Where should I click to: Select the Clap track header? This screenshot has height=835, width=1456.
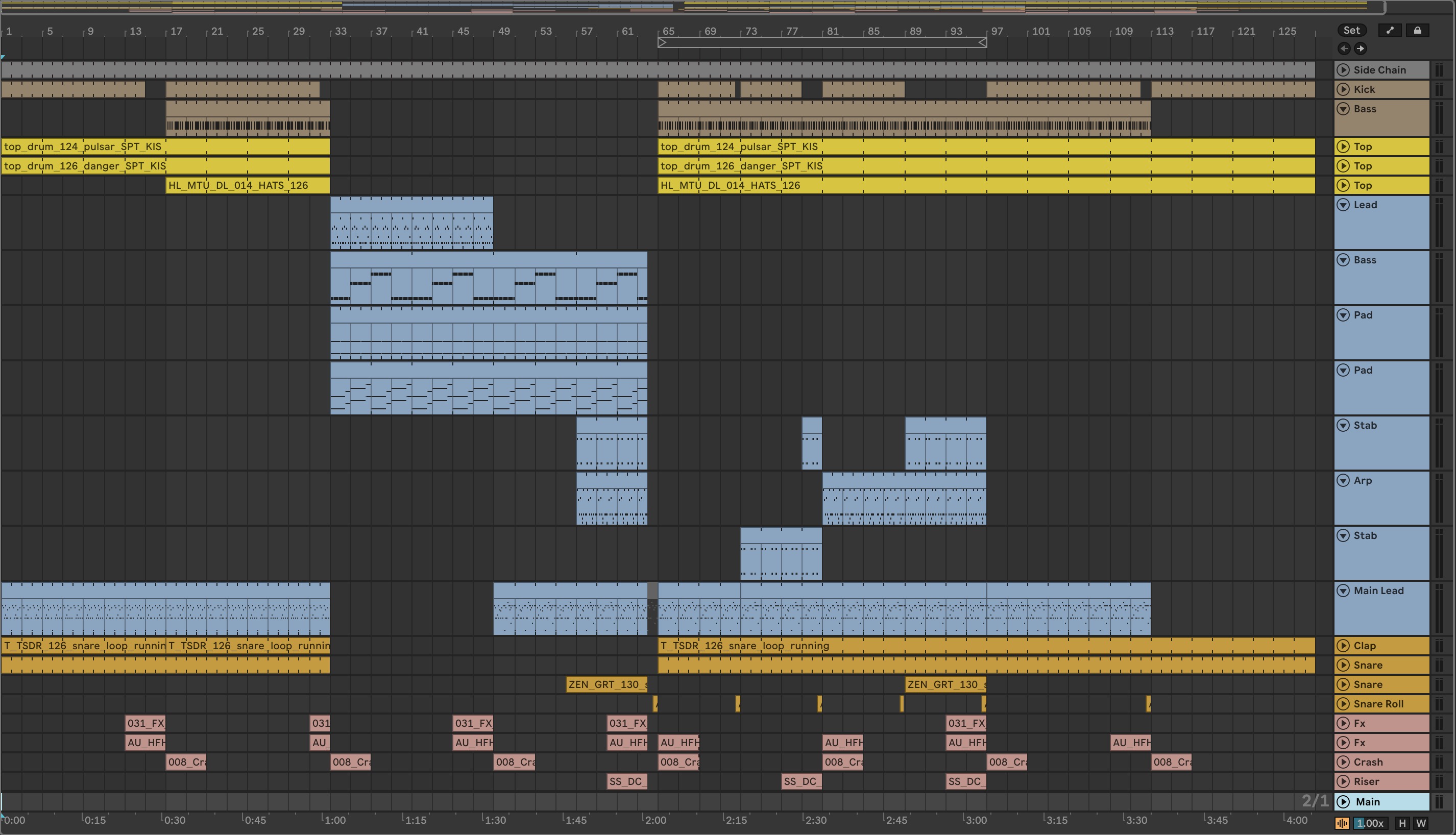coord(1382,646)
